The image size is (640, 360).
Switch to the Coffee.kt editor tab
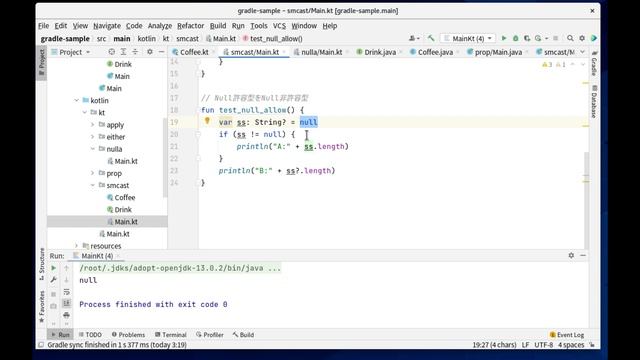191,52
